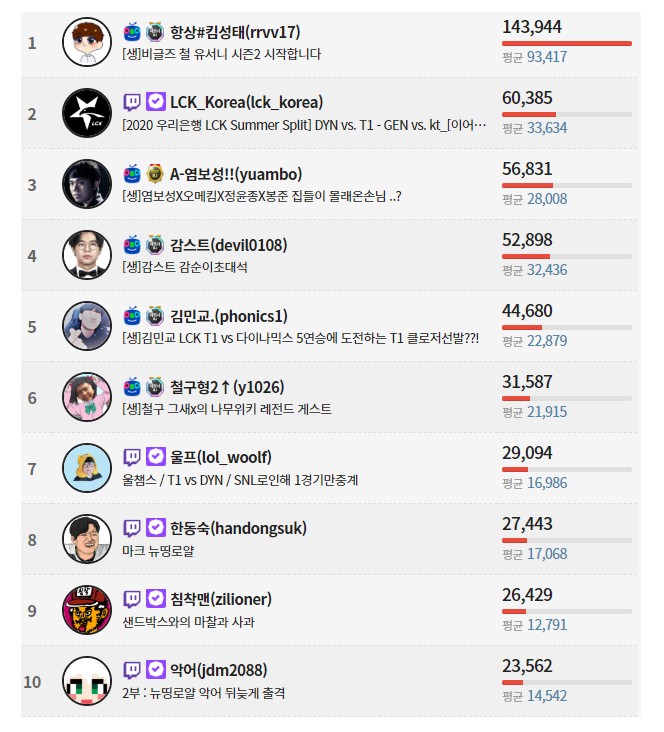Click the verified checkmark next to 한동숙
Viewport: 664px width, 732px height.
155,528
